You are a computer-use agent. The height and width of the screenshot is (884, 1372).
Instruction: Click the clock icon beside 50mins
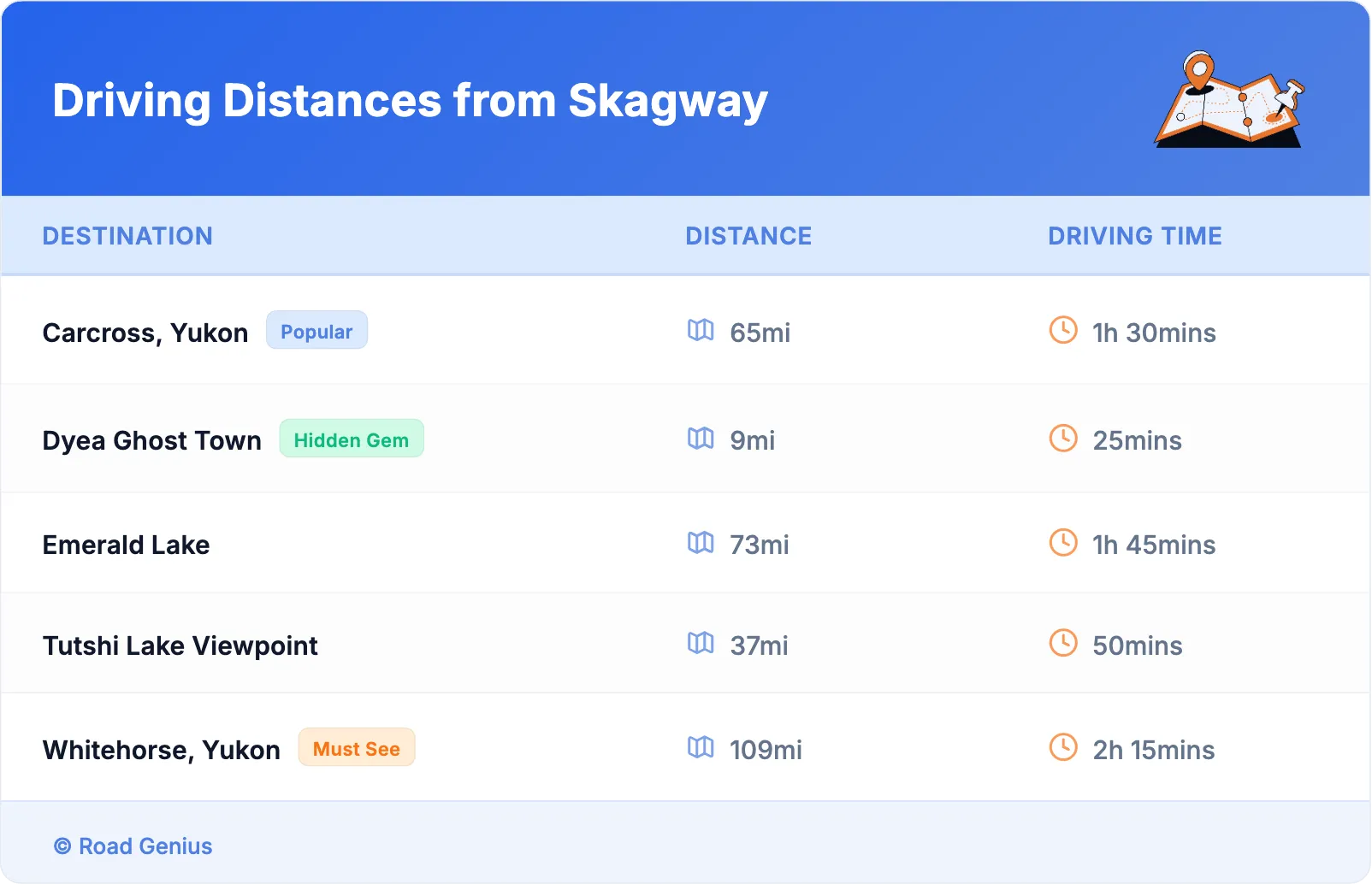pyautogui.click(x=1063, y=643)
